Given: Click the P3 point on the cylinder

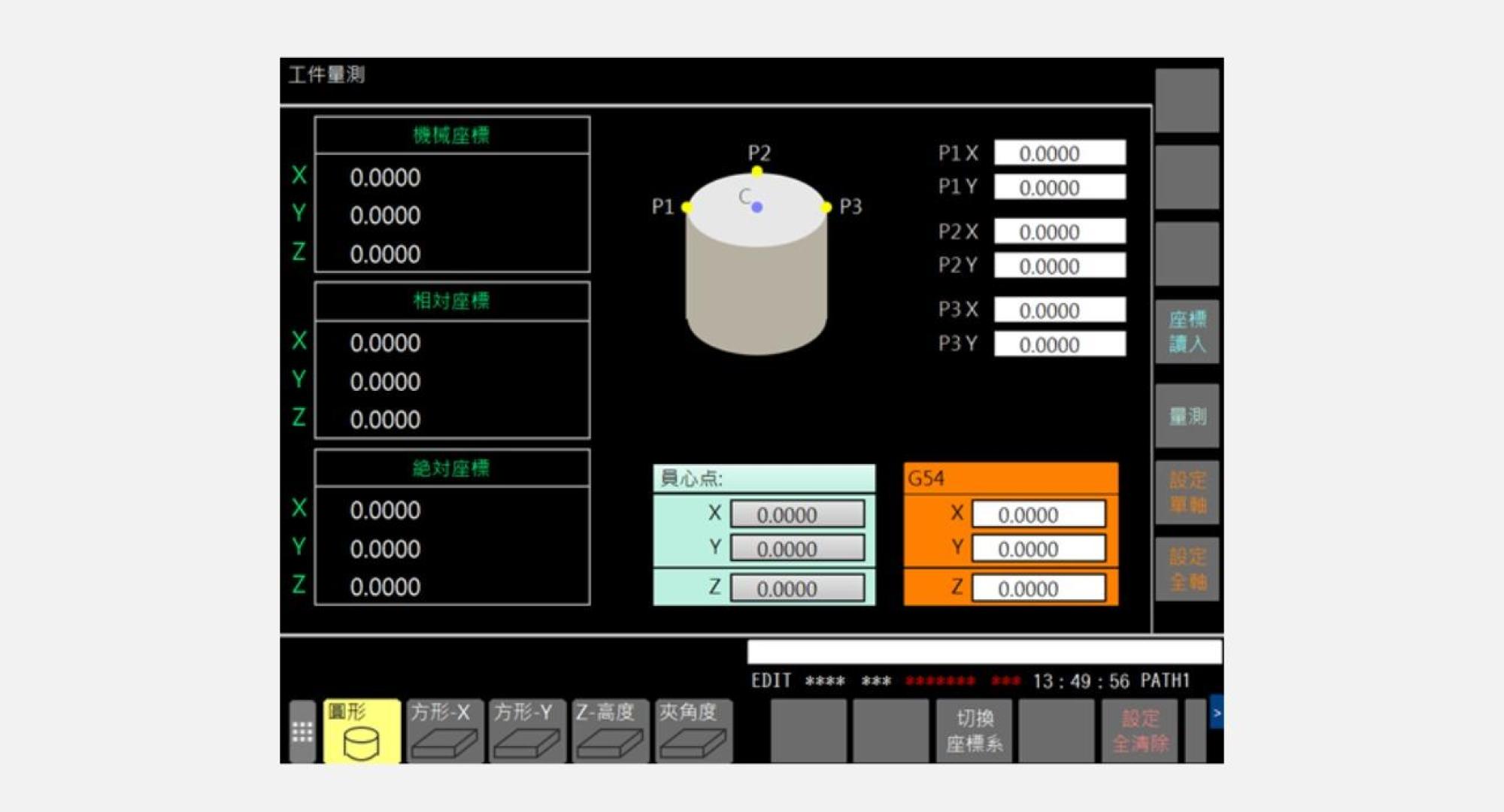Looking at the screenshot, I should pyautogui.click(x=826, y=208).
